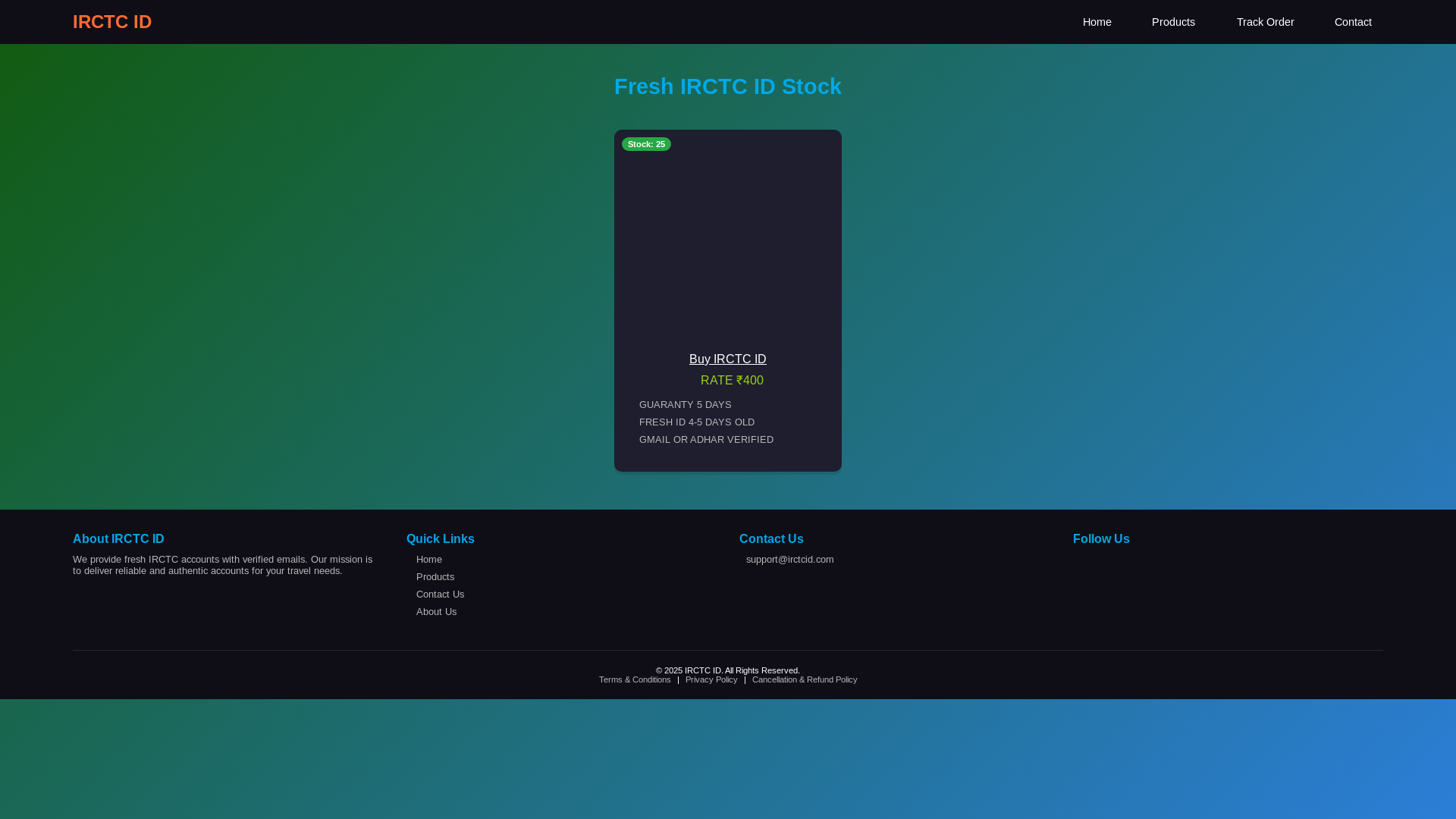Open the Home nav menu item

[x=1097, y=22]
